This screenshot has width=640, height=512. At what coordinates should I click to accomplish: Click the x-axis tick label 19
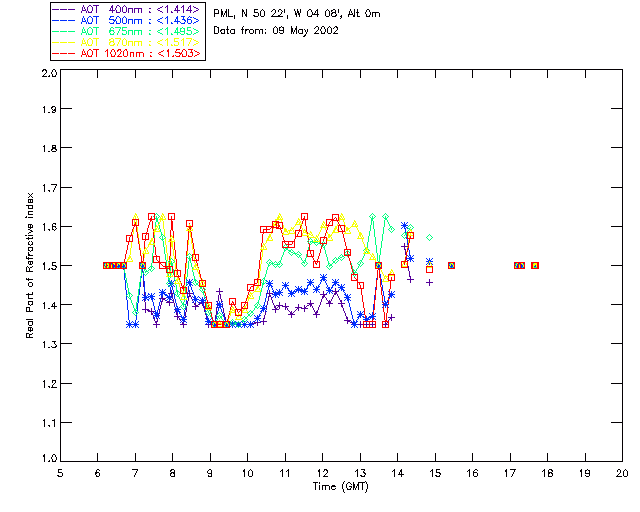click(585, 473)
